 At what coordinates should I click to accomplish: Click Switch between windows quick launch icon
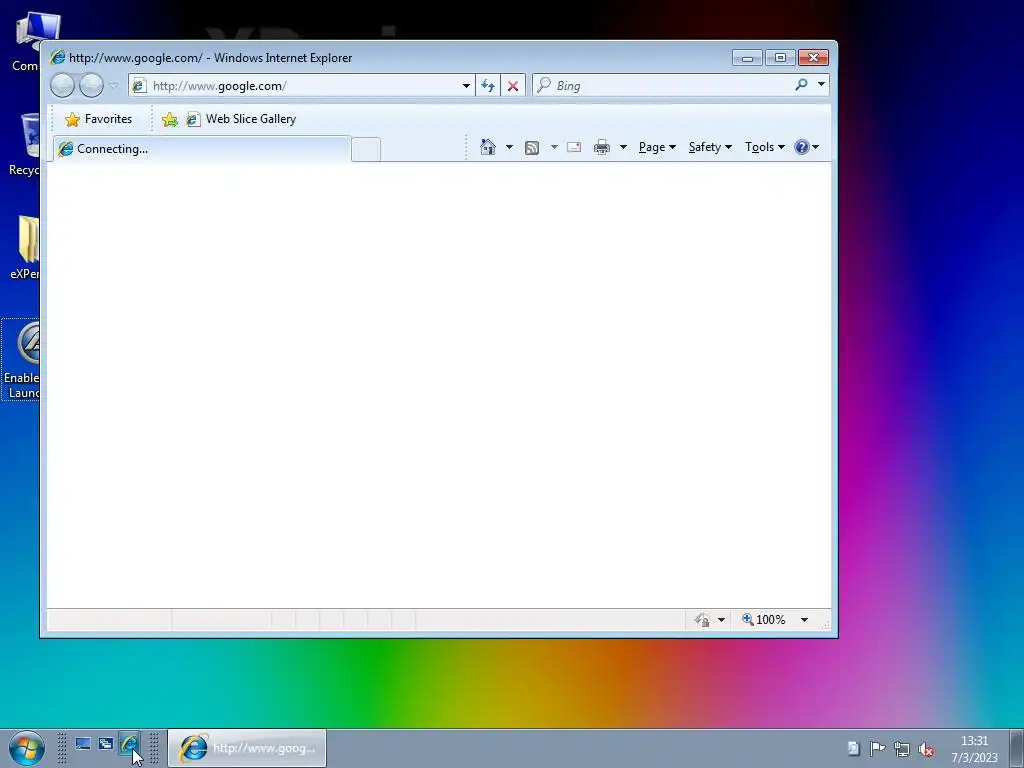click(106, 744)
